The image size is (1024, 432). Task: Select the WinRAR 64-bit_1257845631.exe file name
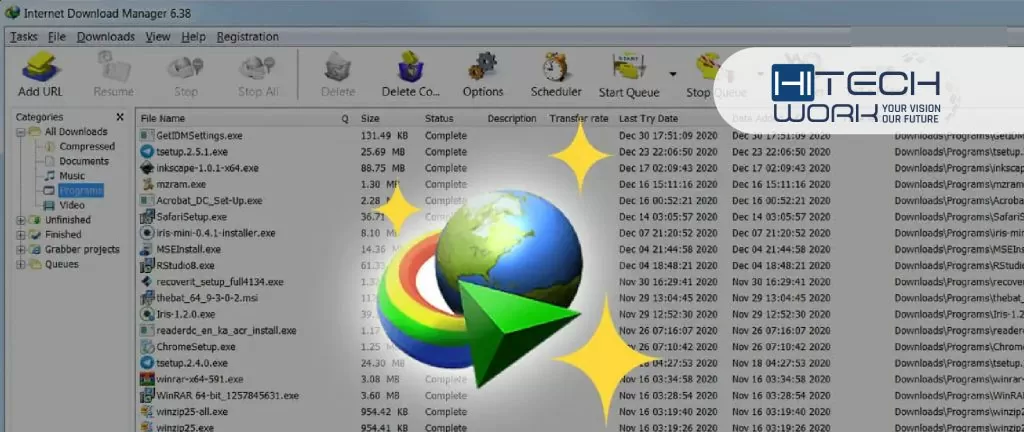(227, 395)
